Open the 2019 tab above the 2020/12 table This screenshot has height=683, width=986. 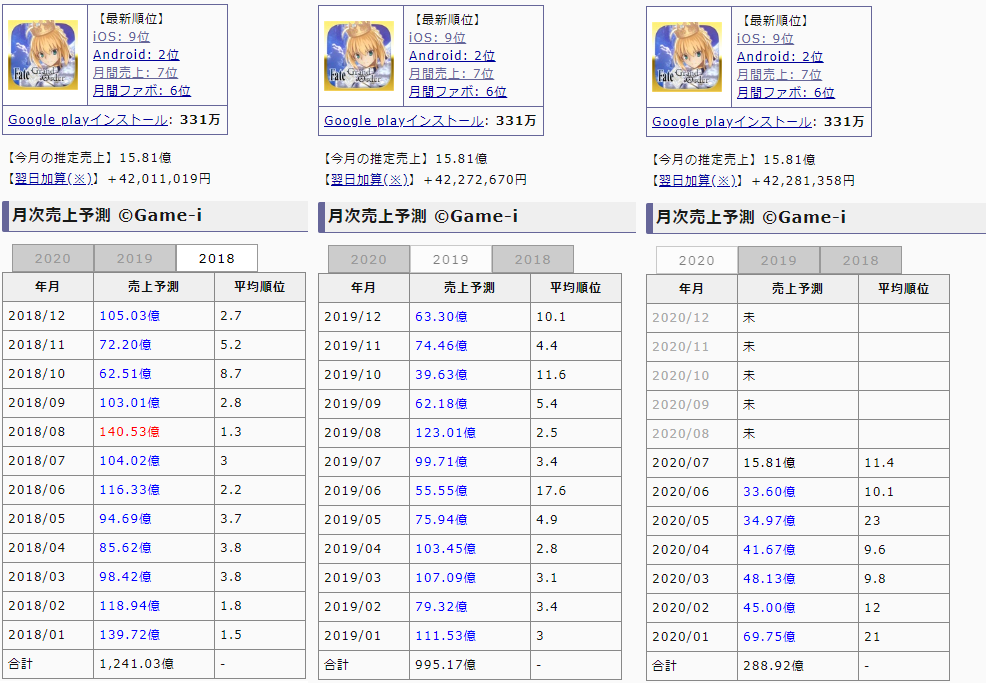coord(778,260)
